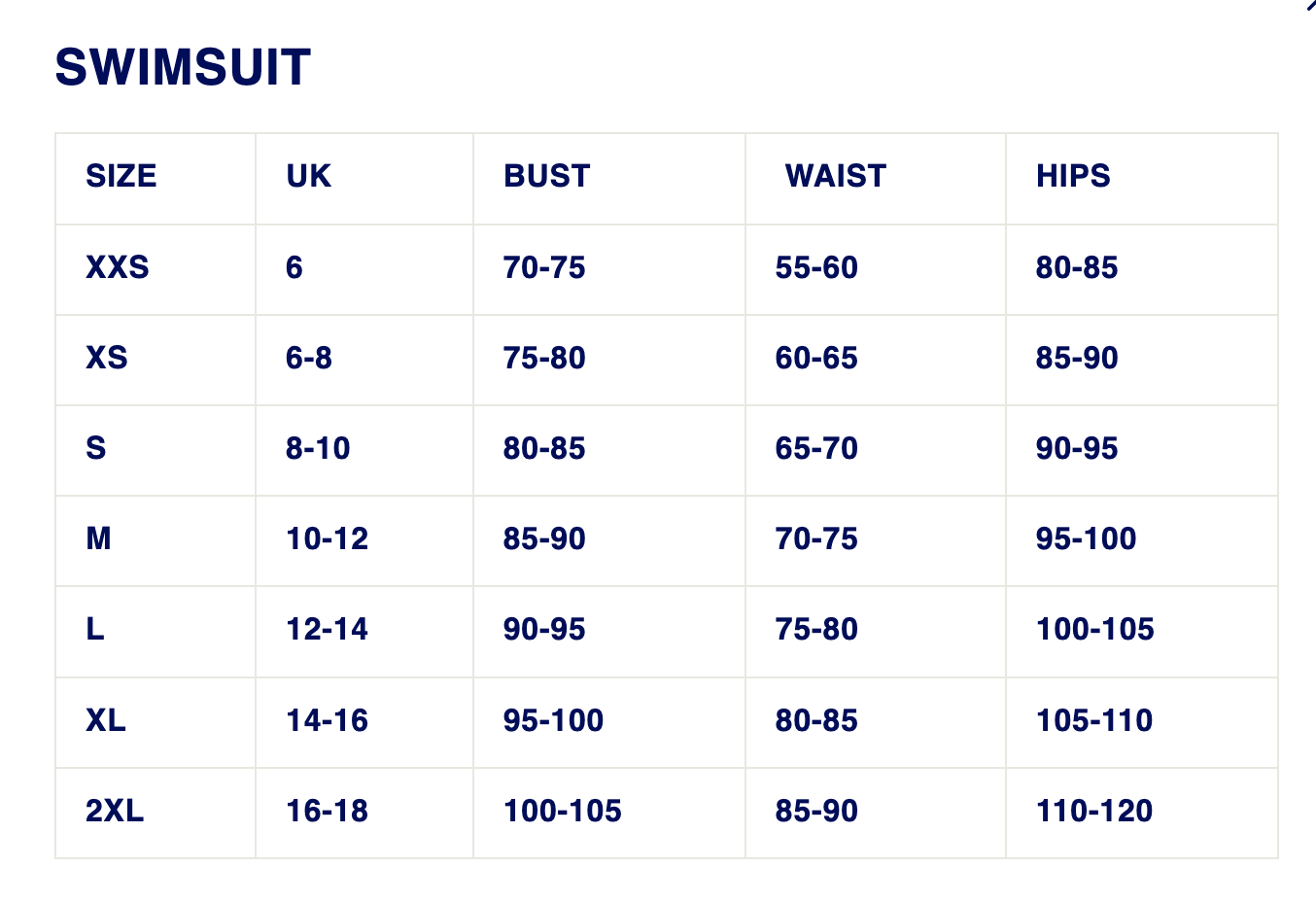
Task: Select UK size 8-10 cell
Action: pos(318,448)
